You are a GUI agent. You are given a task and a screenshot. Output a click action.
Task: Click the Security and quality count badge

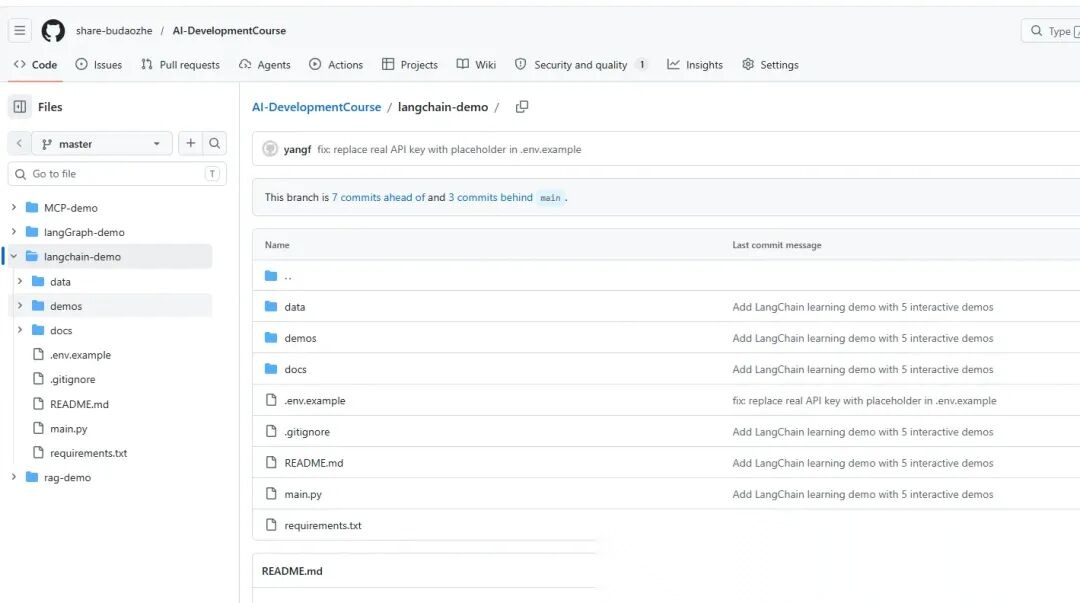(x=642, y=64)
